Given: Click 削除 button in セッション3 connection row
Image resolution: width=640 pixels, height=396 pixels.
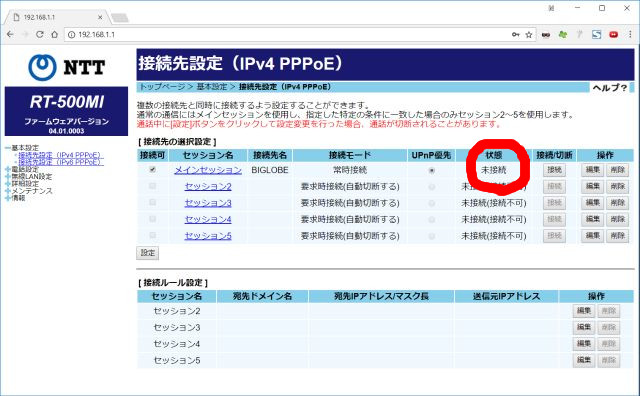Looking at the screenshot, I should [x=618, y=203].
